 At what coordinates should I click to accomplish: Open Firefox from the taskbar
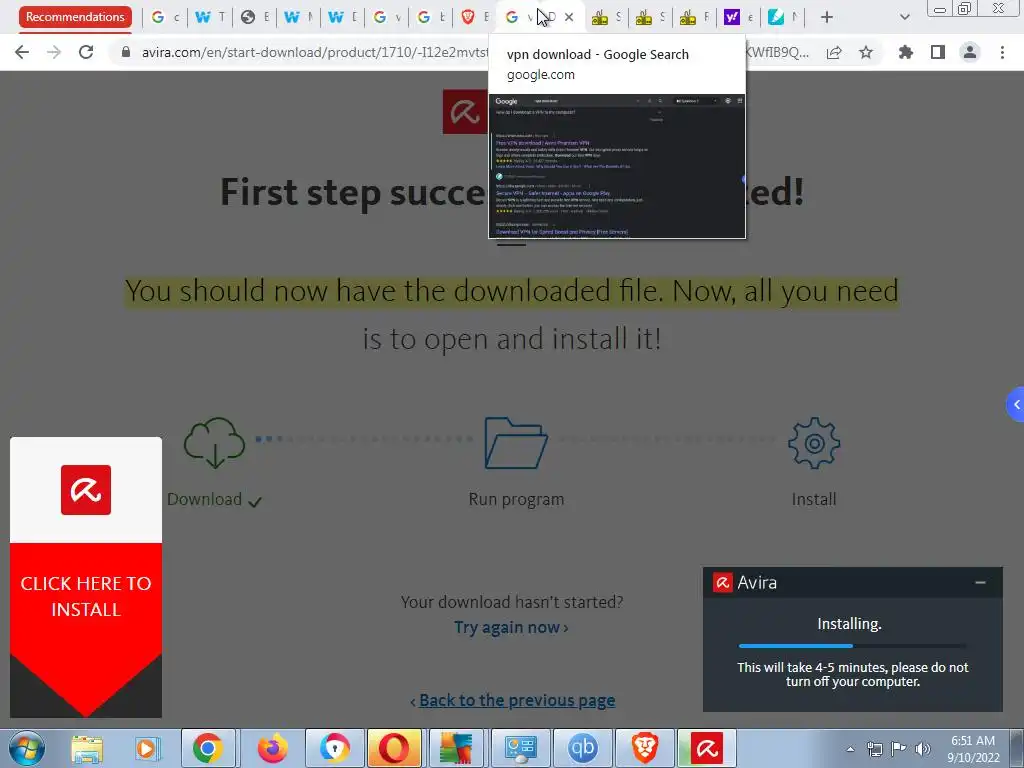click(272, 748)
